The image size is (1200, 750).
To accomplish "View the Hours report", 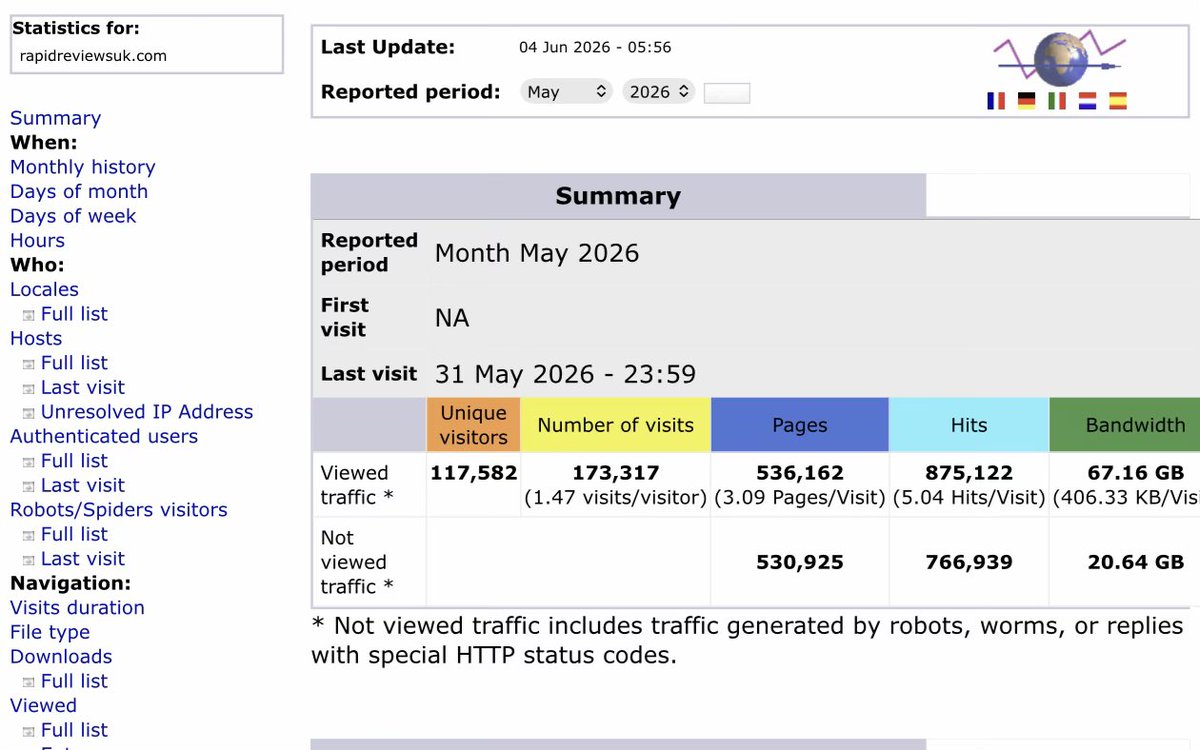I will [37, 240].
